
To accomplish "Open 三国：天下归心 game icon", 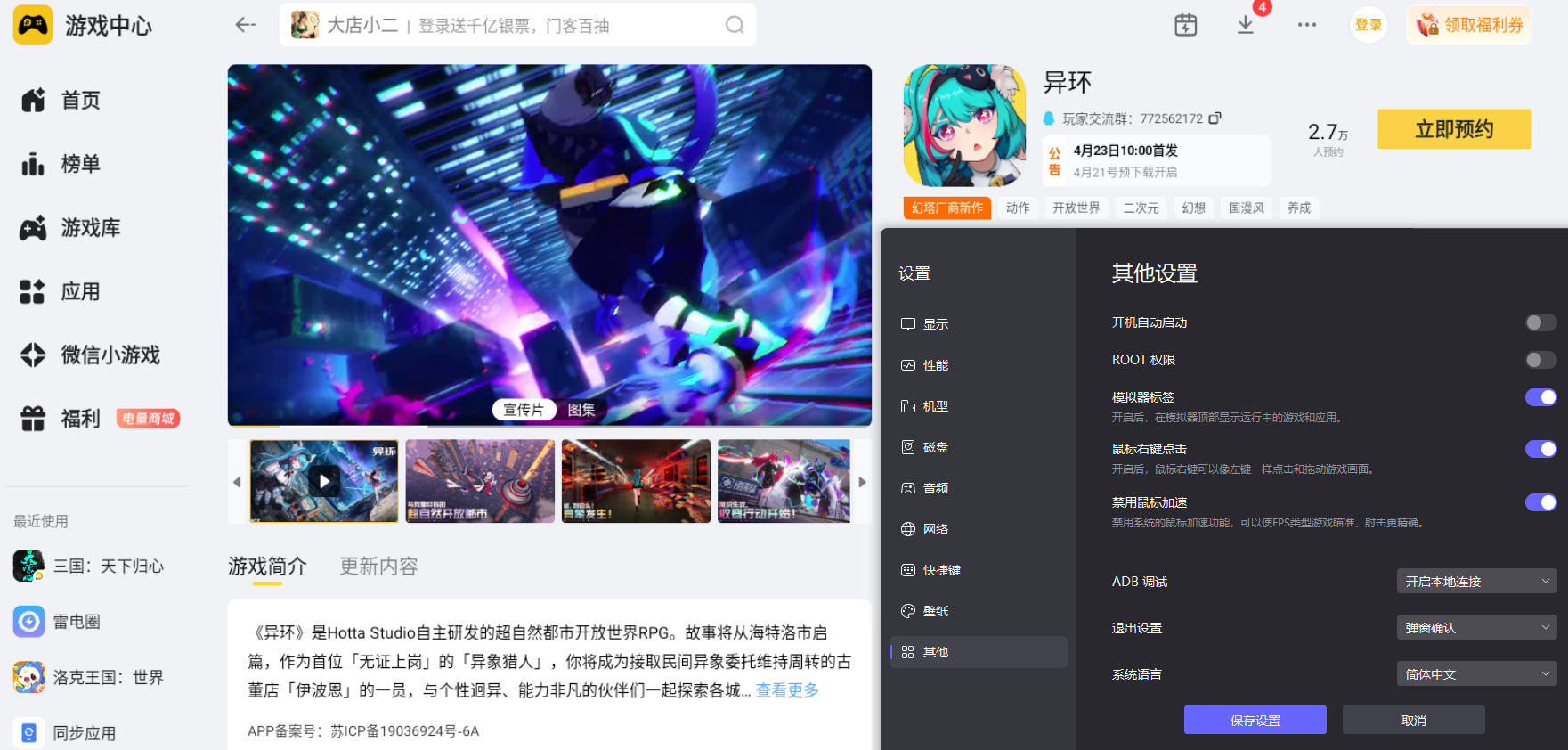I will 28,566.
